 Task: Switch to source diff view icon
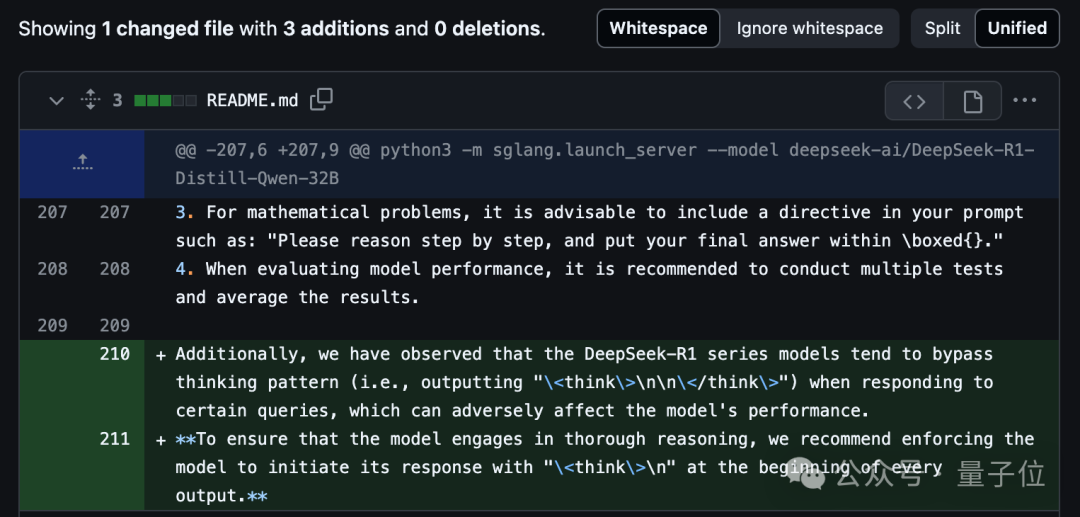point(914,101)
